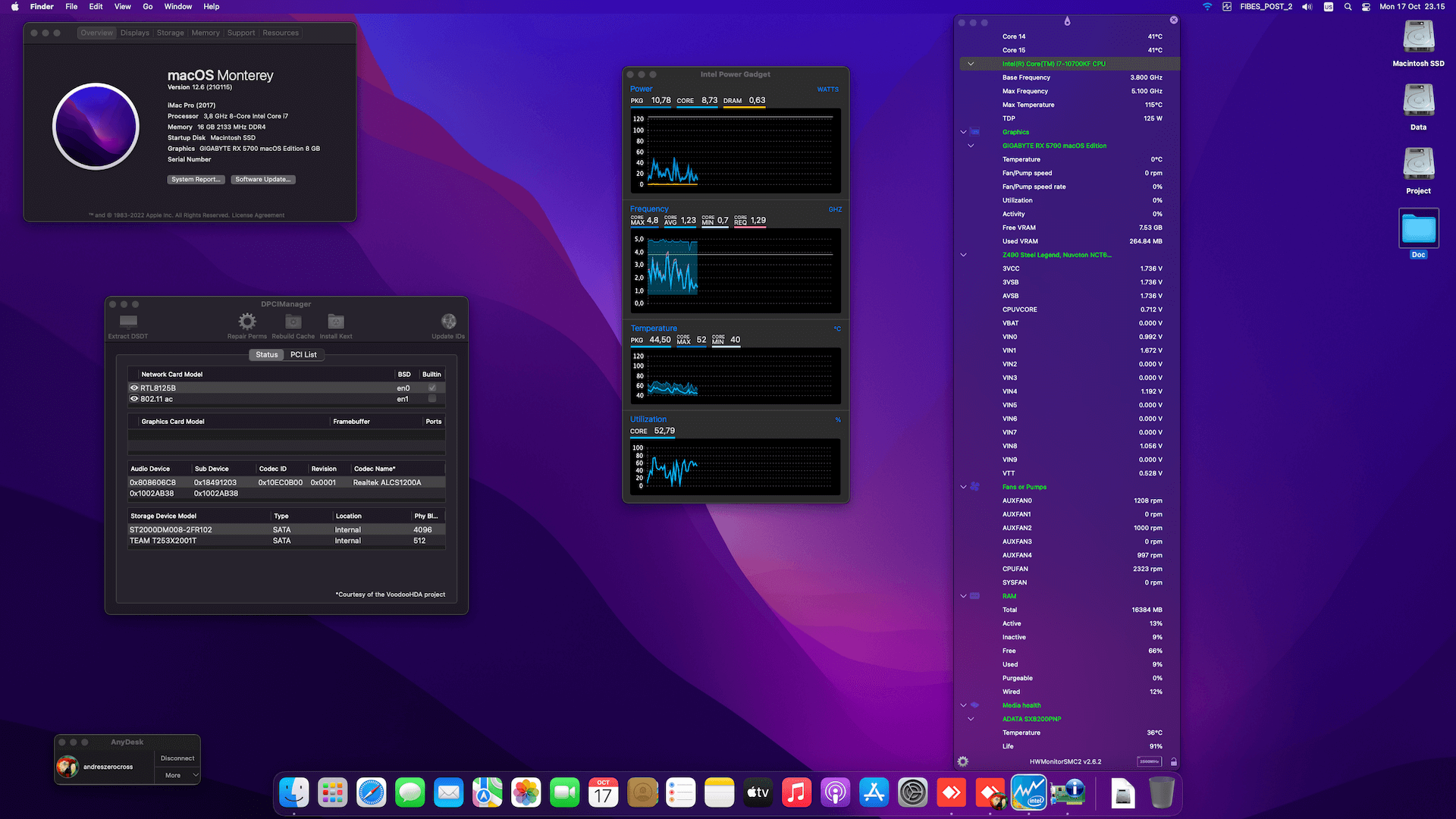
Task: Collapse the Media health section
Action: point(964,705)
